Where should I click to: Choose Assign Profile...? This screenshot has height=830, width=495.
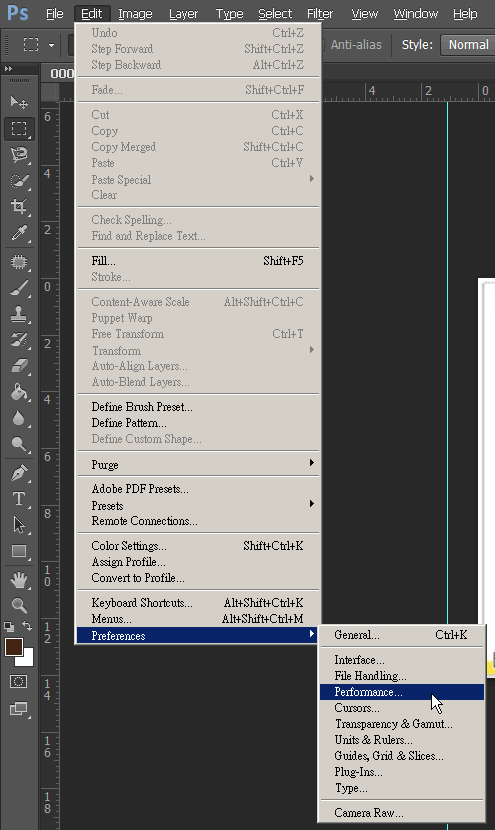[x=199, y=562]
